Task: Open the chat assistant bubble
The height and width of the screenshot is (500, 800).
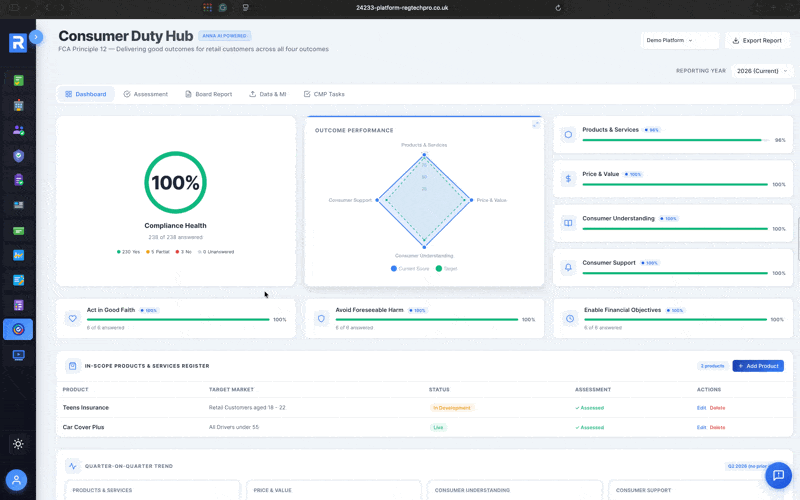Action: (x=778, y=476)
